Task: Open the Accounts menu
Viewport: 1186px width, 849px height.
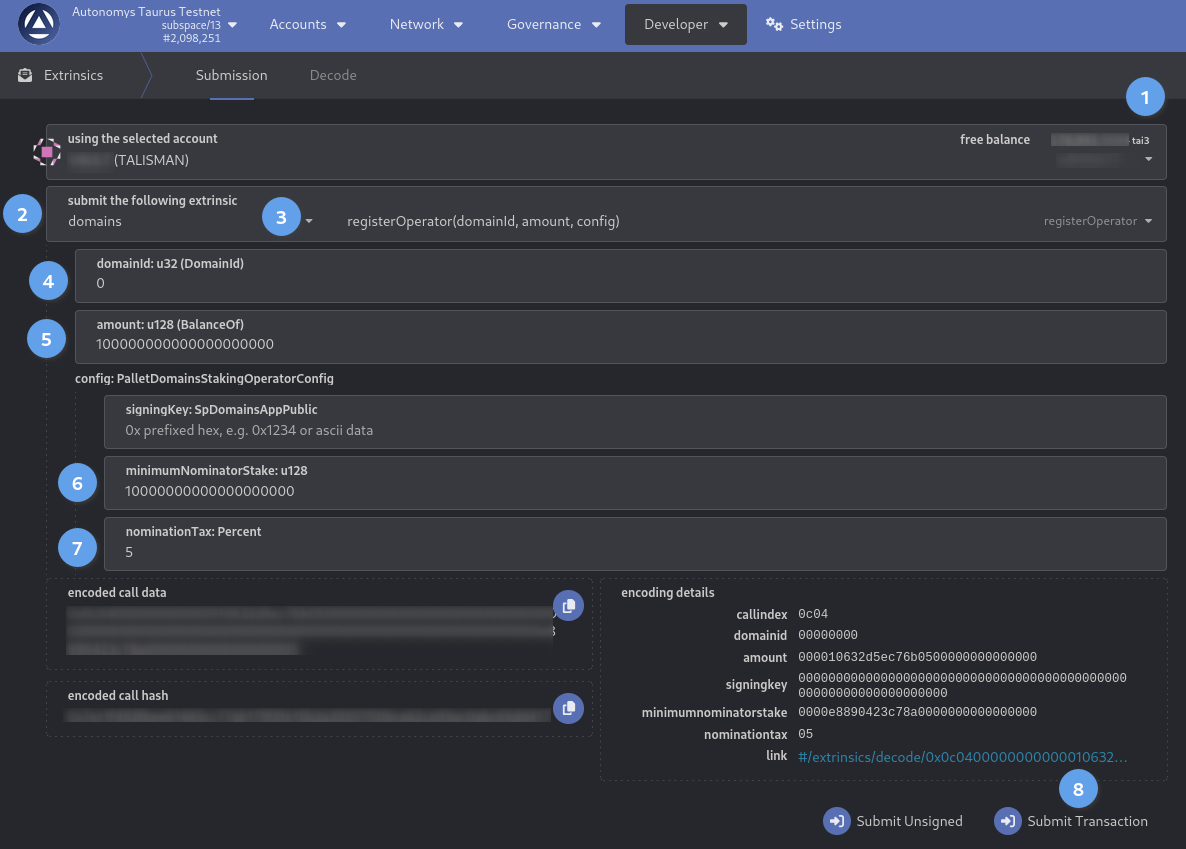Action: [308, 24]
